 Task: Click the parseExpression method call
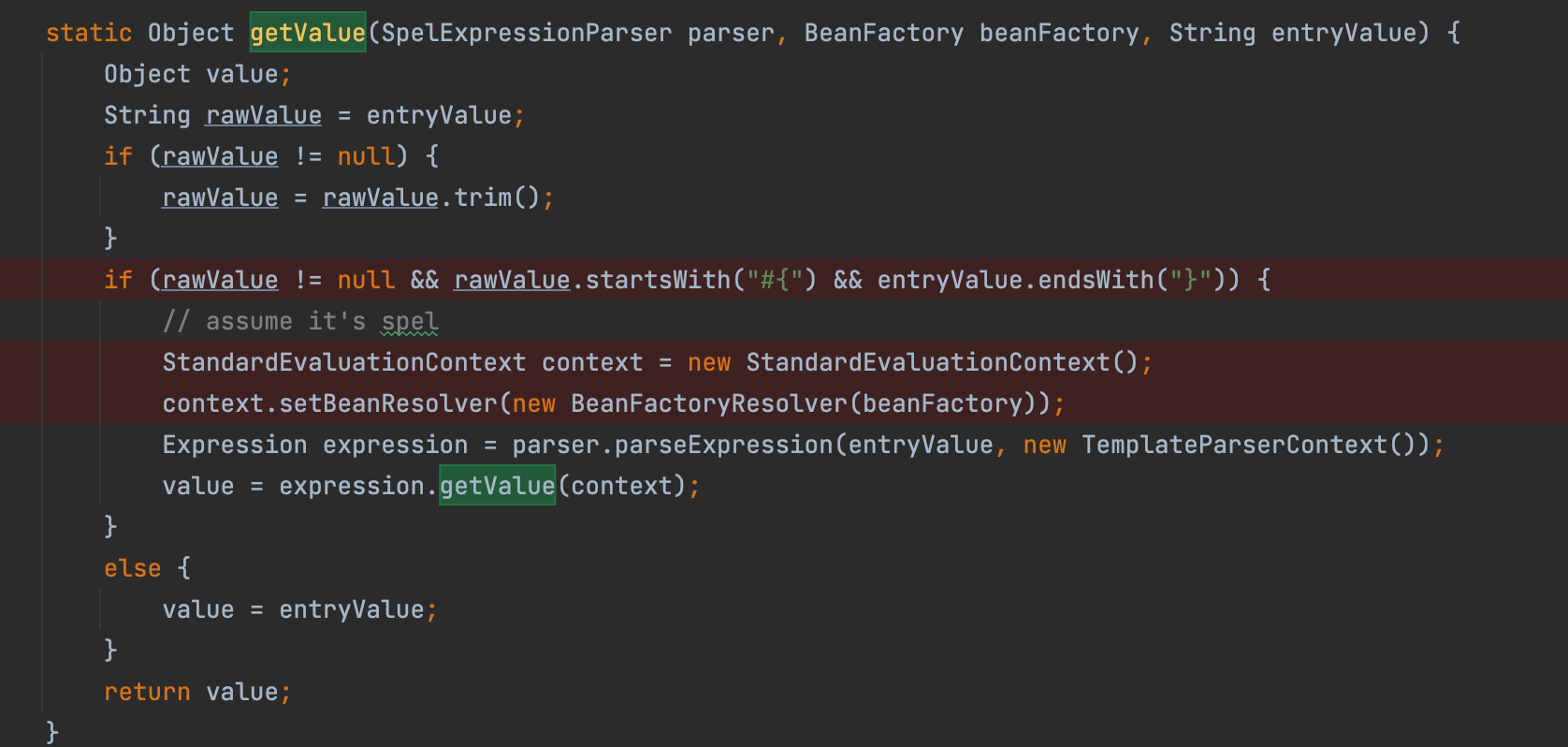click(x=723, y=445)
